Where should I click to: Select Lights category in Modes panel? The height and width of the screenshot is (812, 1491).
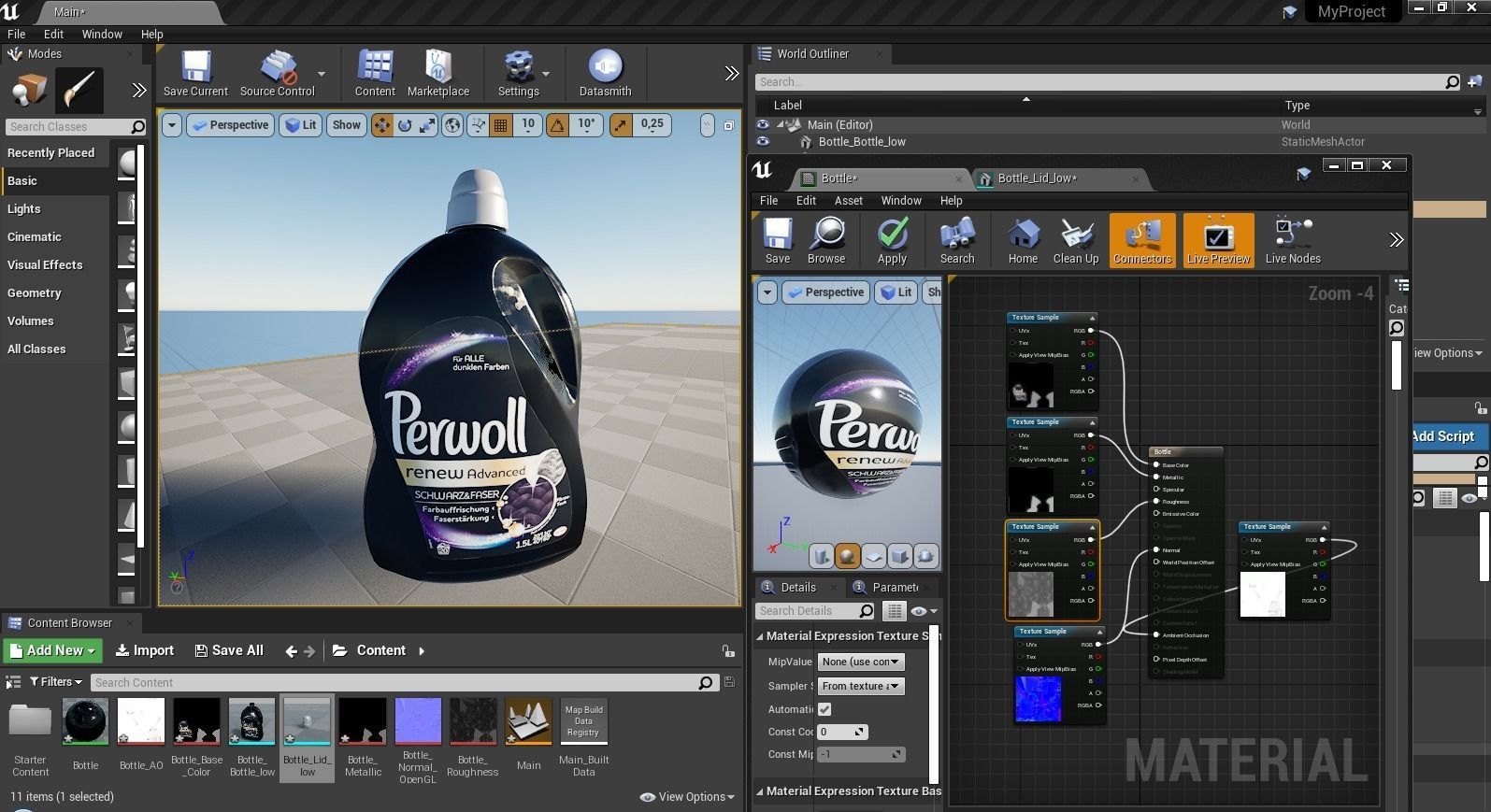24,209
